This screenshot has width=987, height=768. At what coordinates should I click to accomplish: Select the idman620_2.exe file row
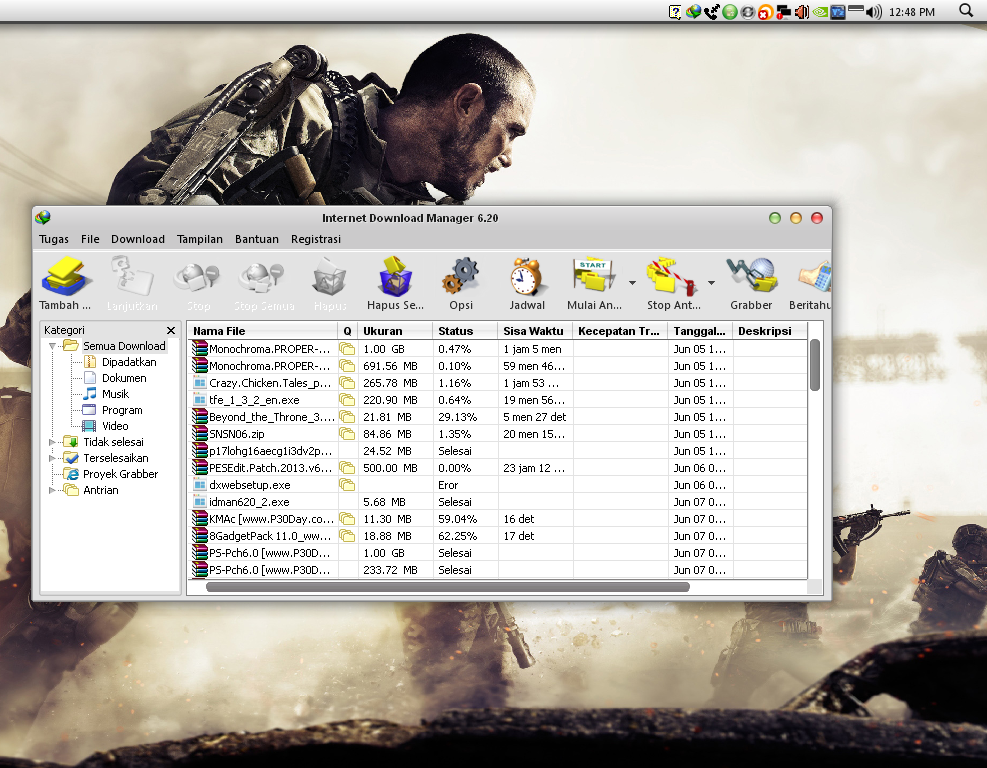497,502
